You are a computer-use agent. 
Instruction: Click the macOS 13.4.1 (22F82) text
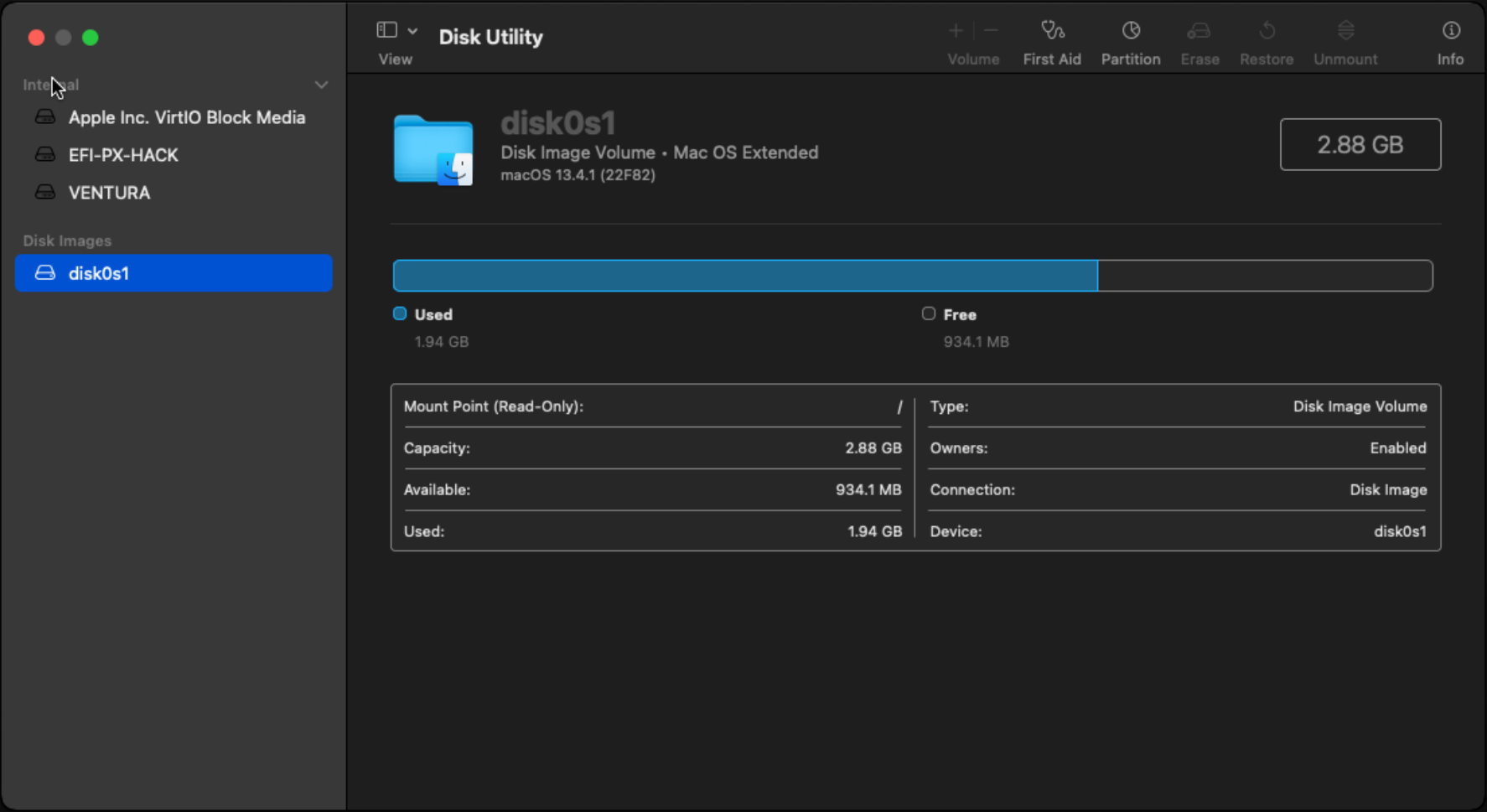tap(578, 175)
